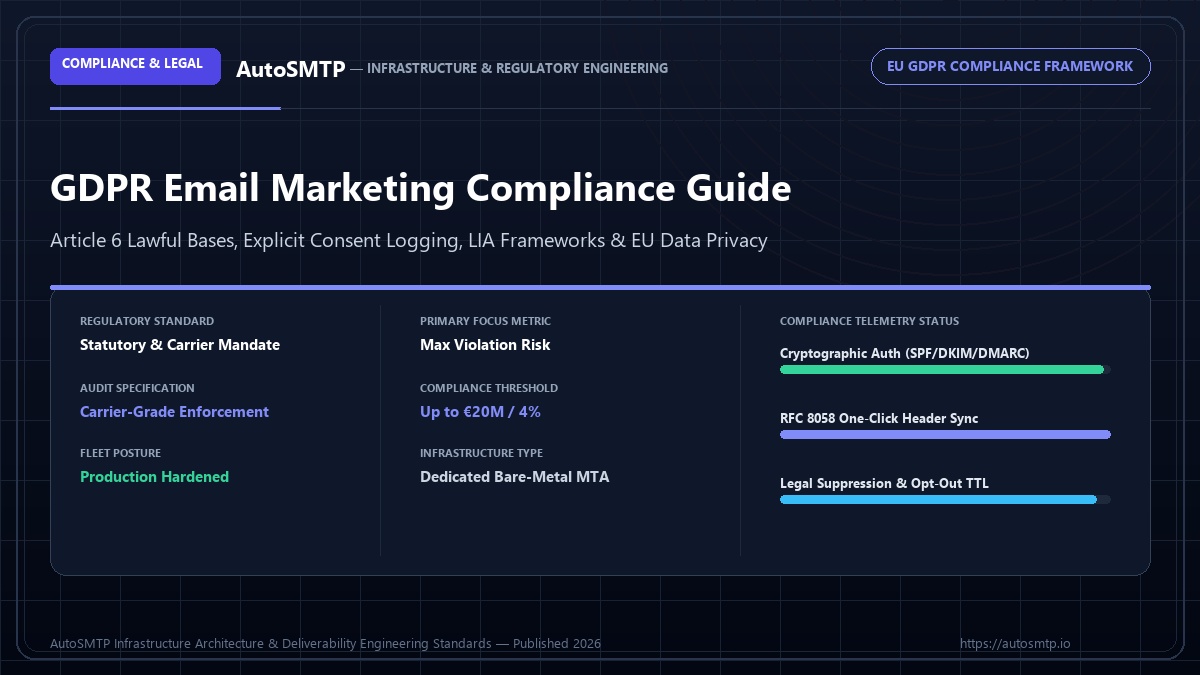Click the Article 6 Lawful Bases subtitle
1200x675 pixels.
[409, 241]
